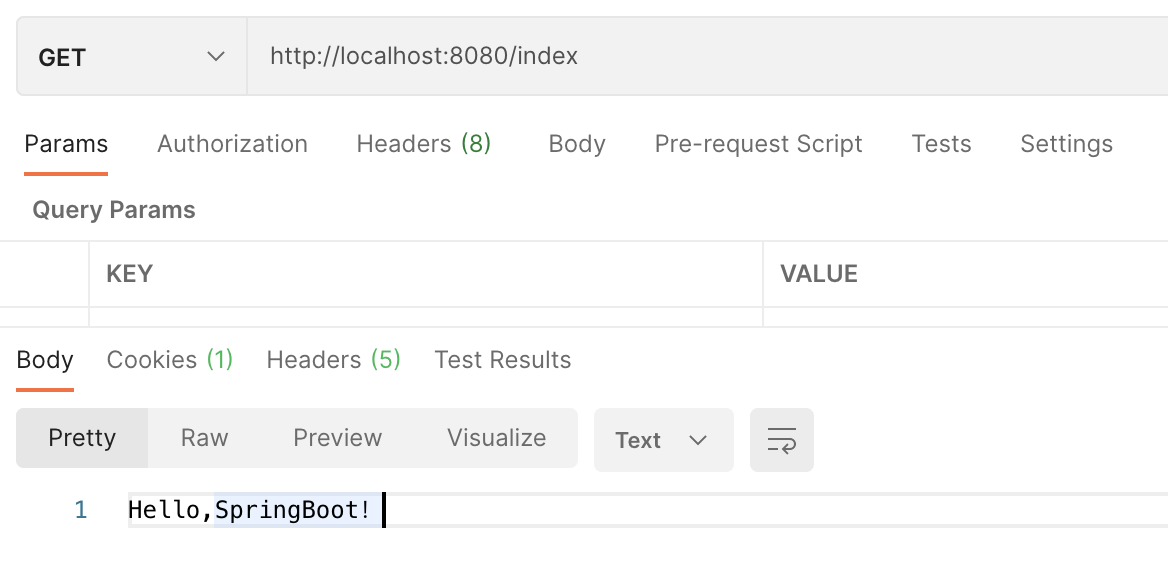Show the Test Results tab
Viewport: 1168px width, 568px height.
click(x=502, y=360)
